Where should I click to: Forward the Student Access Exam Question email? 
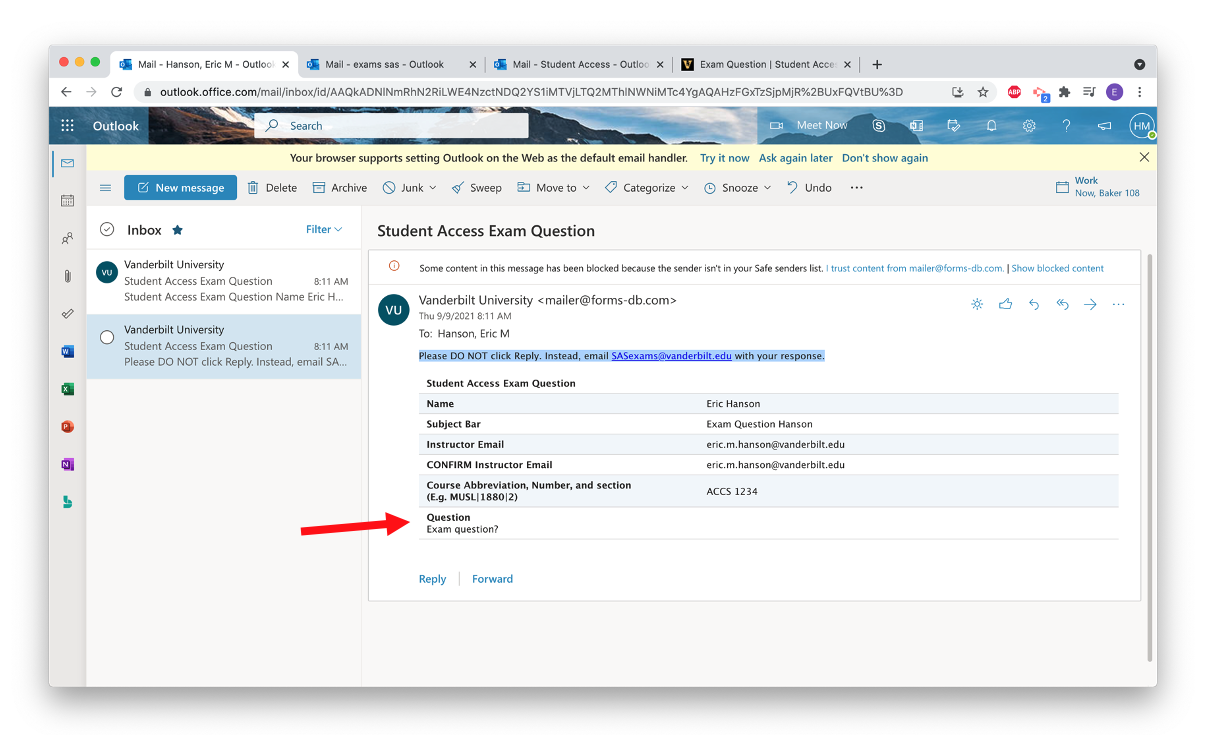click(x=492, y=578)
